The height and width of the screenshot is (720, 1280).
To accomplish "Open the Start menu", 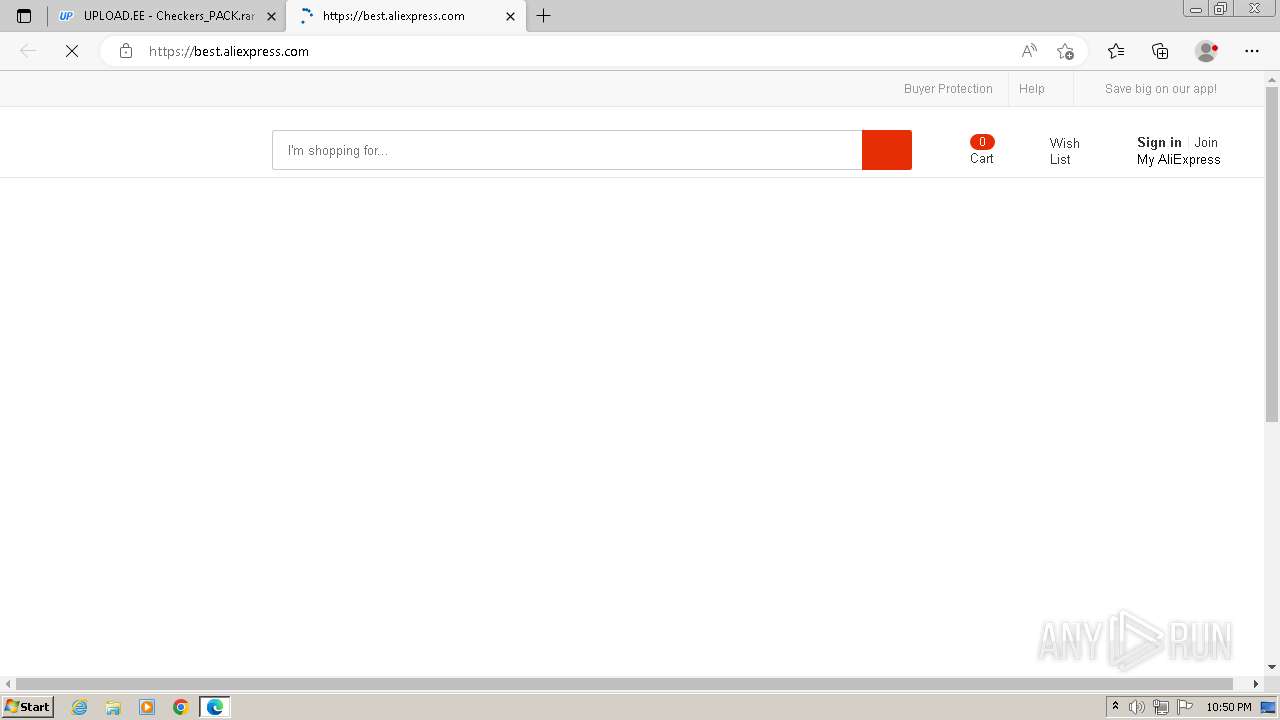I will tap(28, 706).
